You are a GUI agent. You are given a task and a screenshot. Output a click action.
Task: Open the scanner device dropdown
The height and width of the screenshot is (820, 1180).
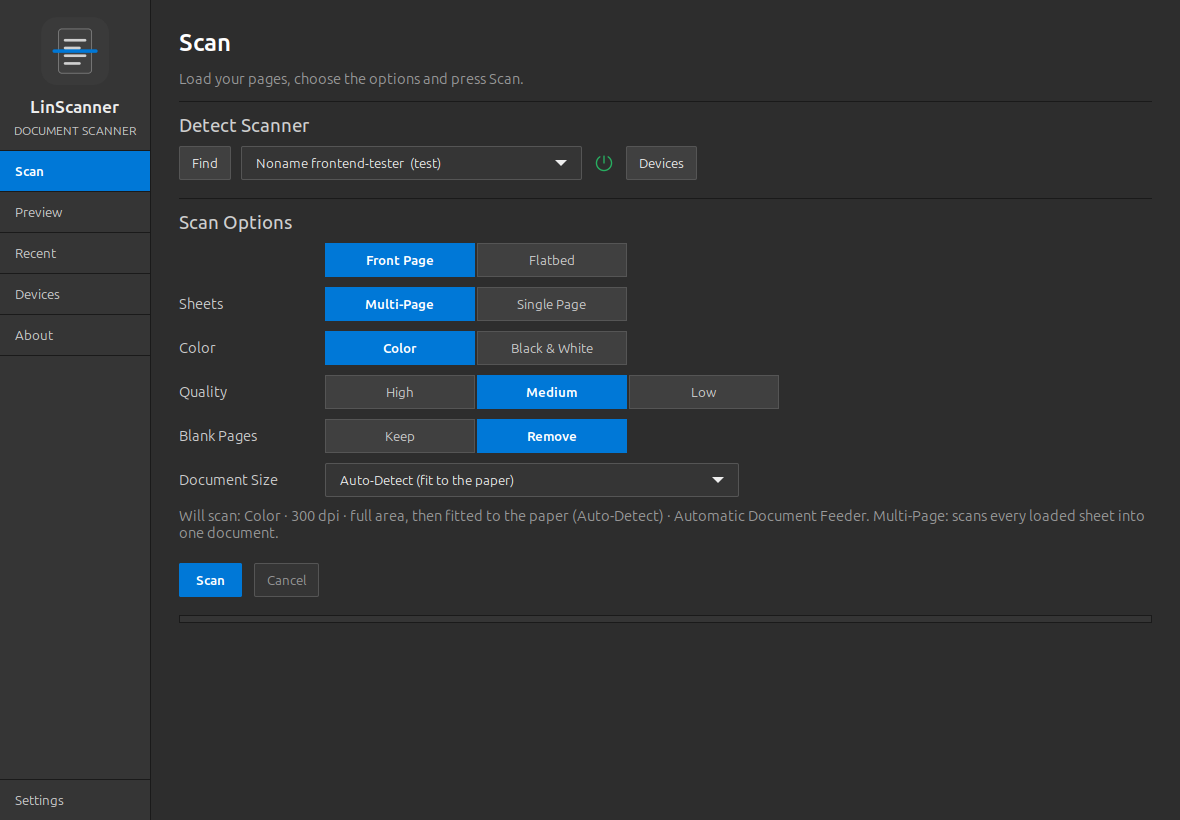[x=411, y=163]
